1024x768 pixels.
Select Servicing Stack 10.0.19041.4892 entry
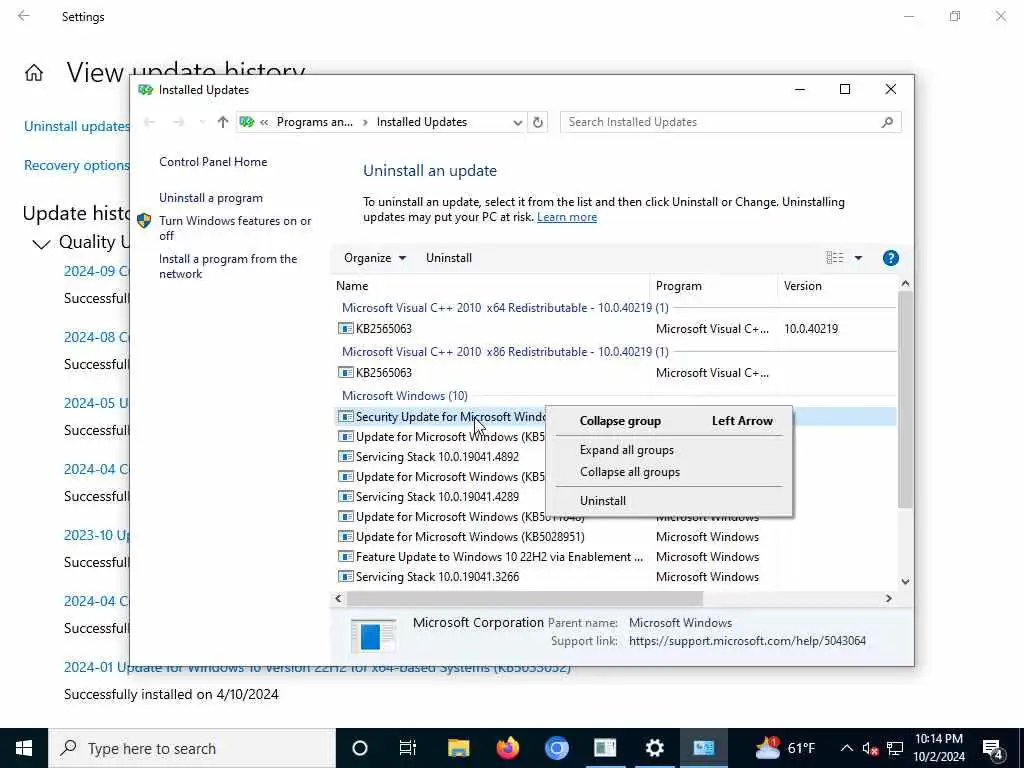[x=437, y=456]
